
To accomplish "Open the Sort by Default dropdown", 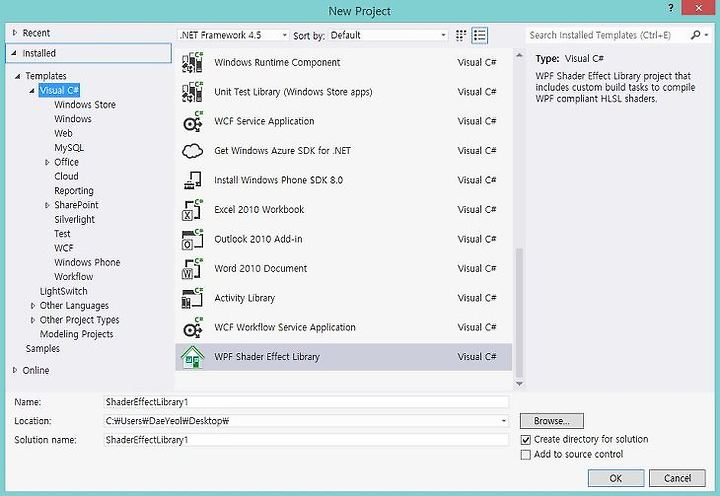I will pos(388,35).
